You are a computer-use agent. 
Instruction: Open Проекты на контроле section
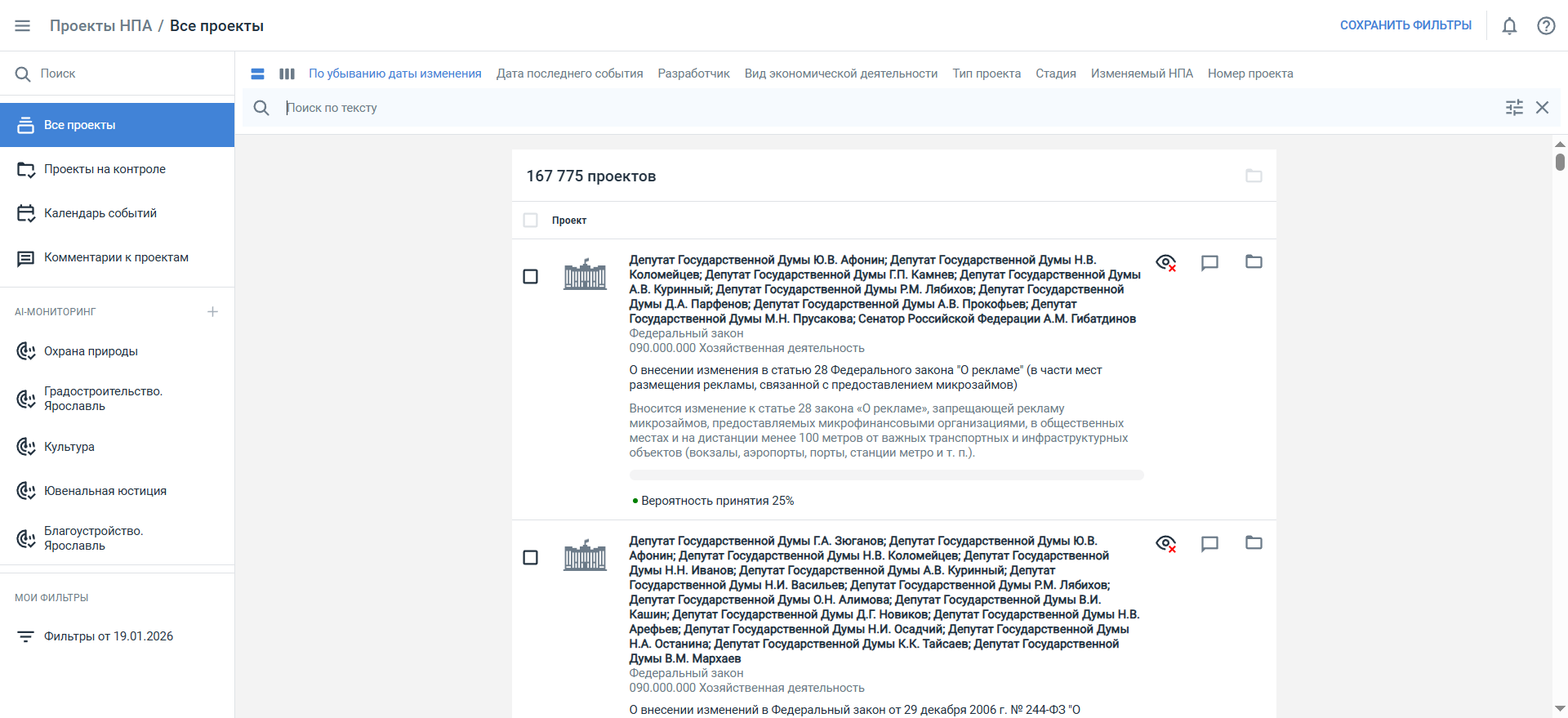coord(117,169)
